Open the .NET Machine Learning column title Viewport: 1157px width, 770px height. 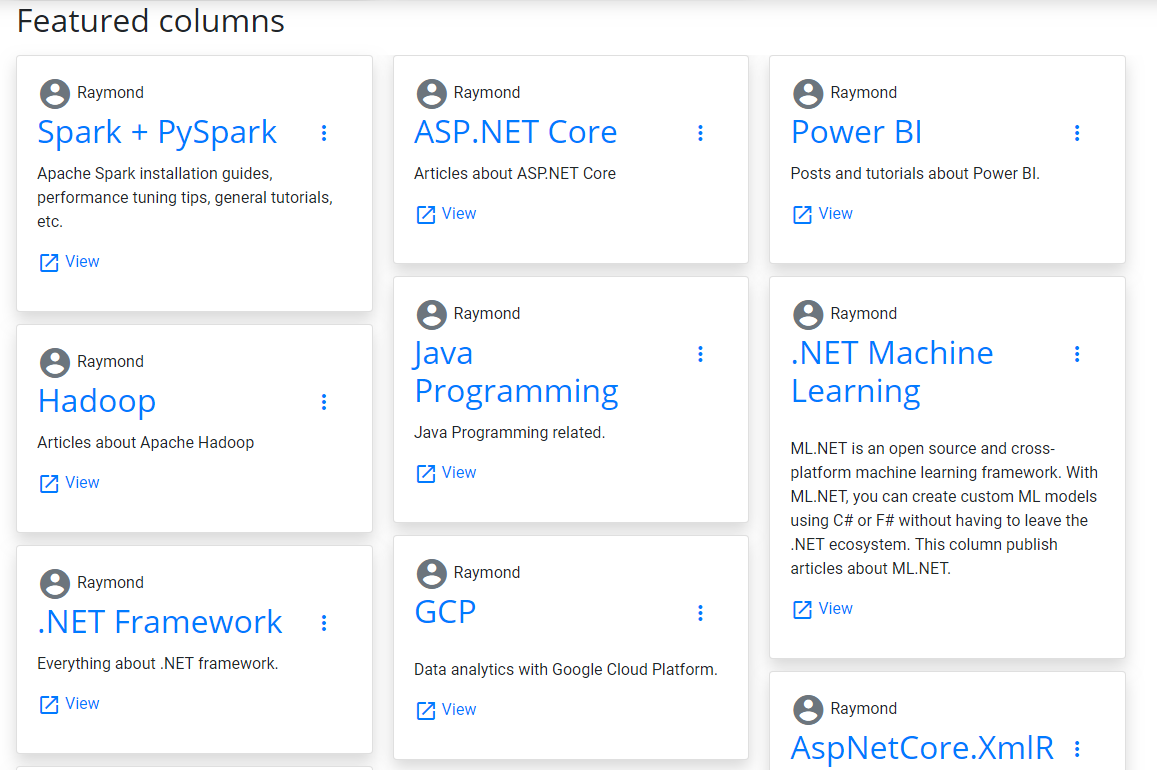coord(891,372)
